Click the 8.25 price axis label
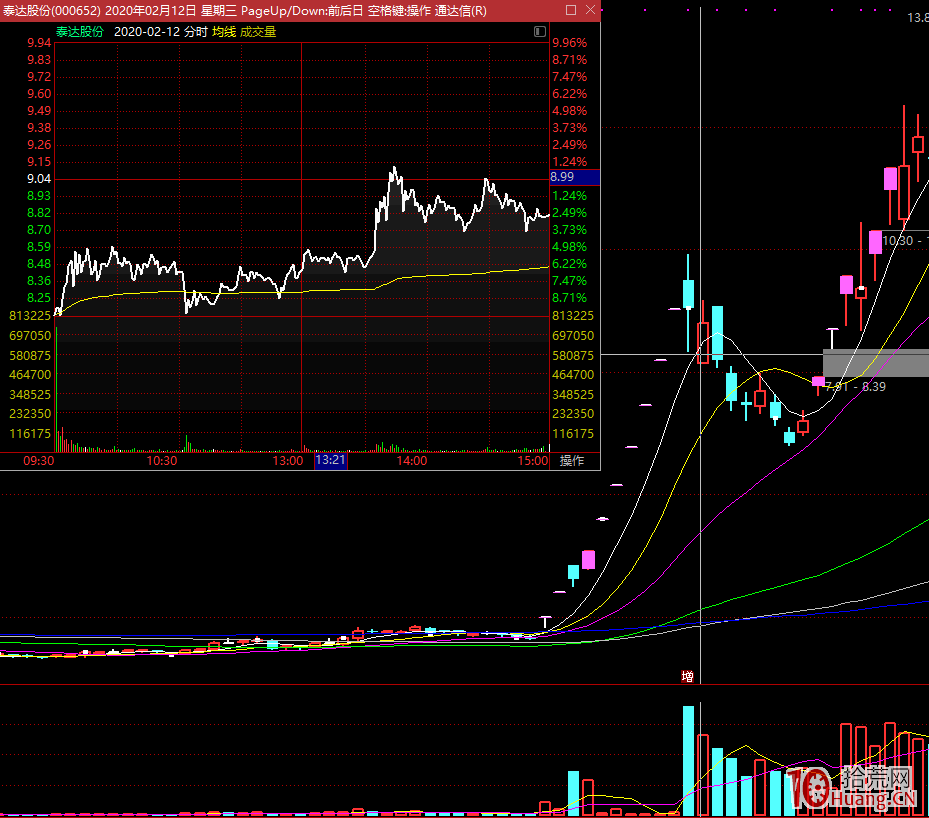The image size is (929, 818). click(39, 298)
